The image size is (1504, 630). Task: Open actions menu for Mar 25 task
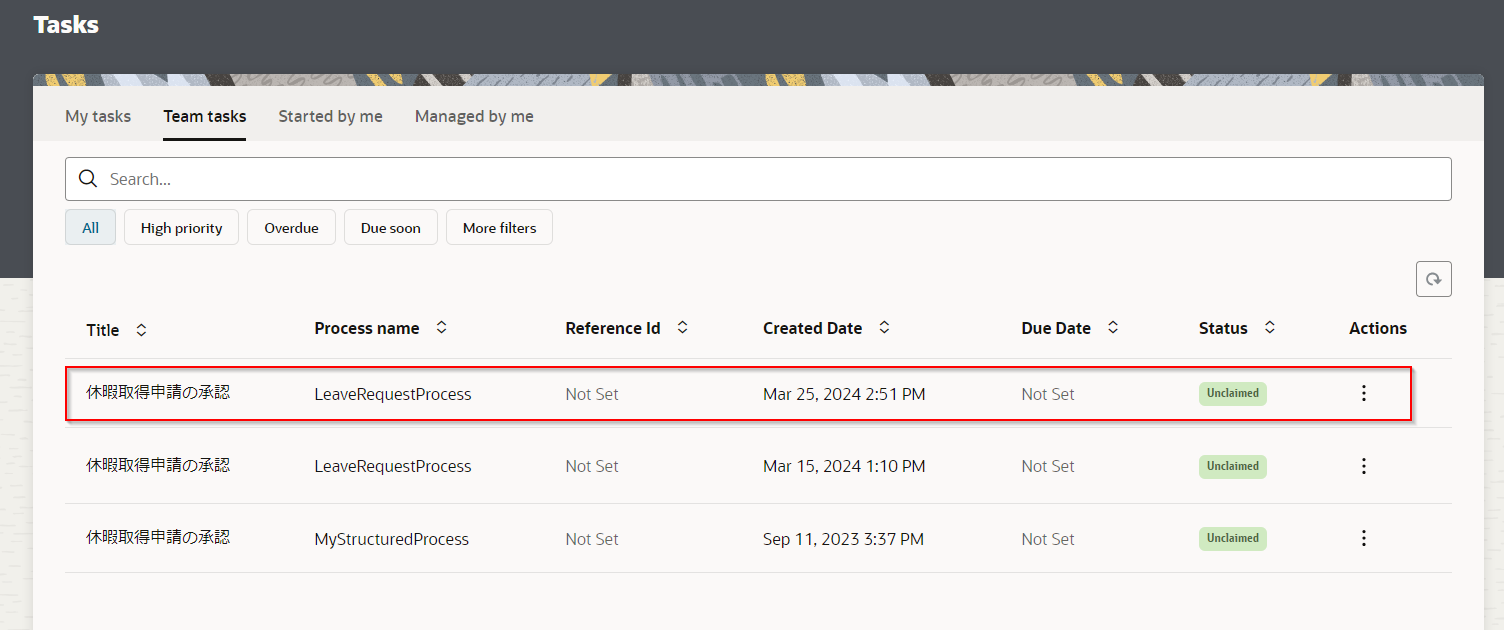[1363, 393]
